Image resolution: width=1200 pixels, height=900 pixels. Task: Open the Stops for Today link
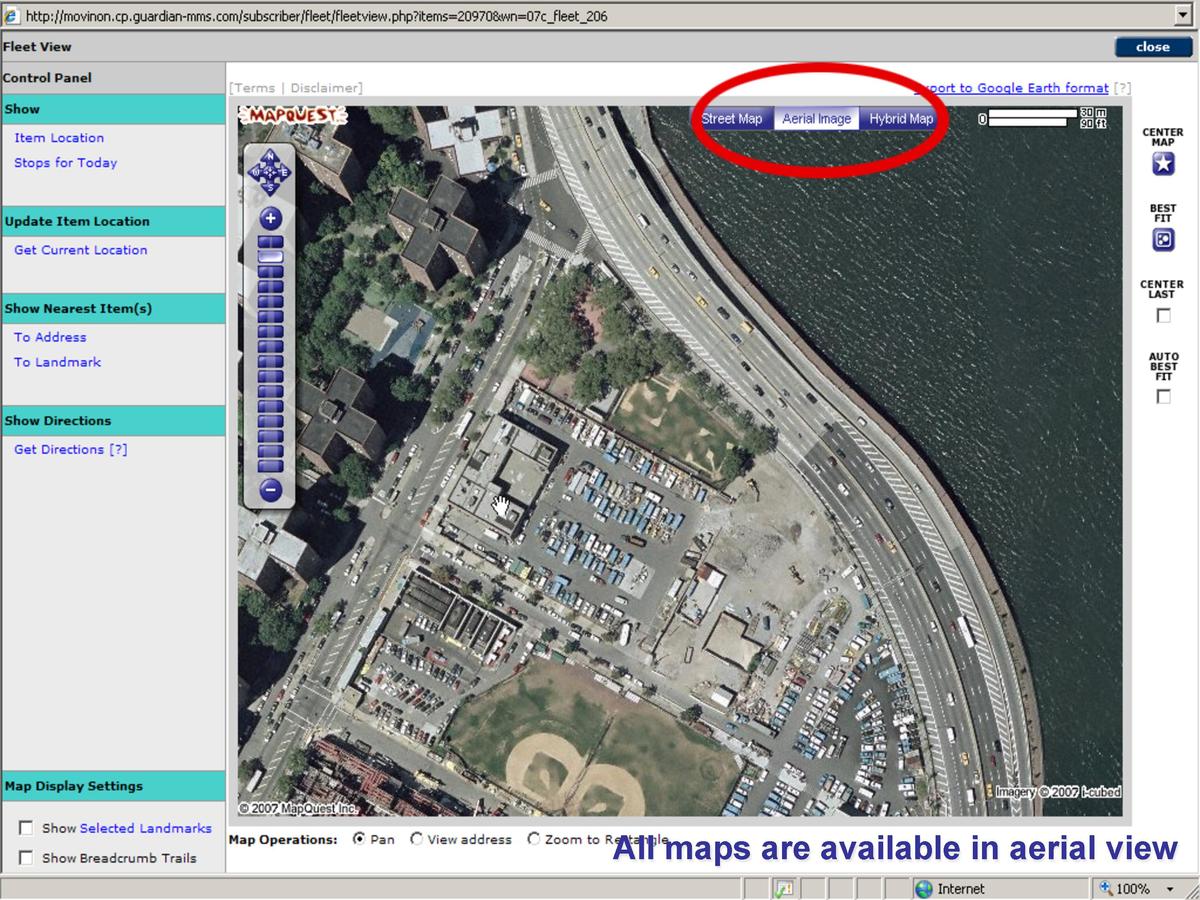(x=65, y=163)
